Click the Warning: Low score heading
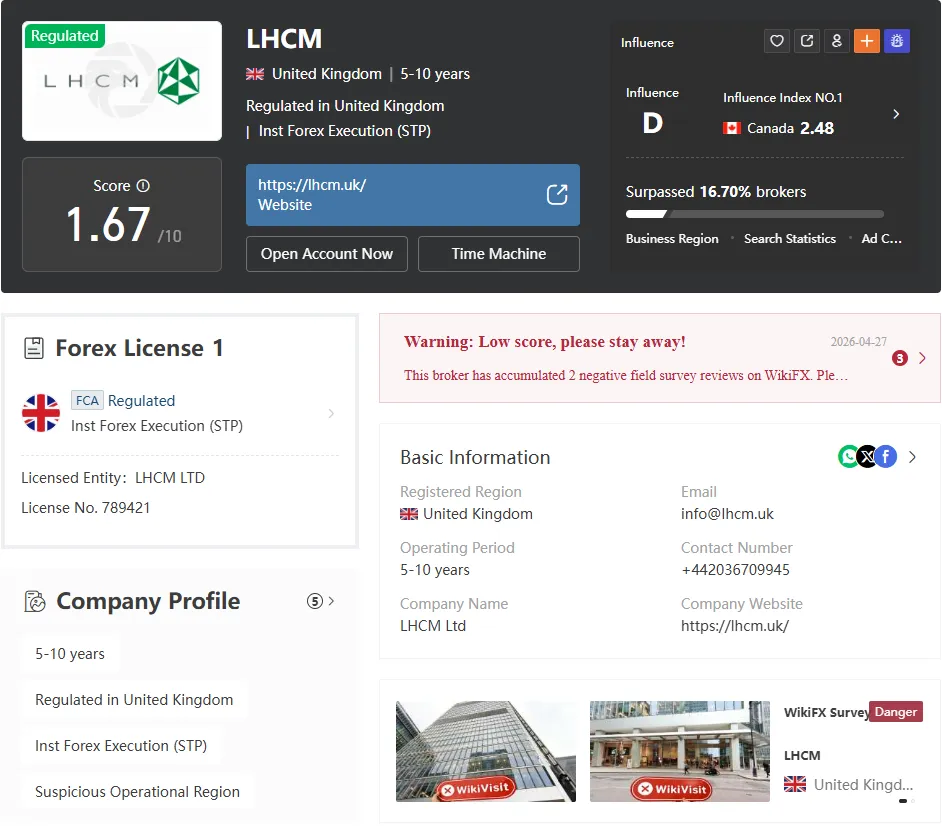The height and width of the screenshot is (826, 942). [x=545, y=342]
